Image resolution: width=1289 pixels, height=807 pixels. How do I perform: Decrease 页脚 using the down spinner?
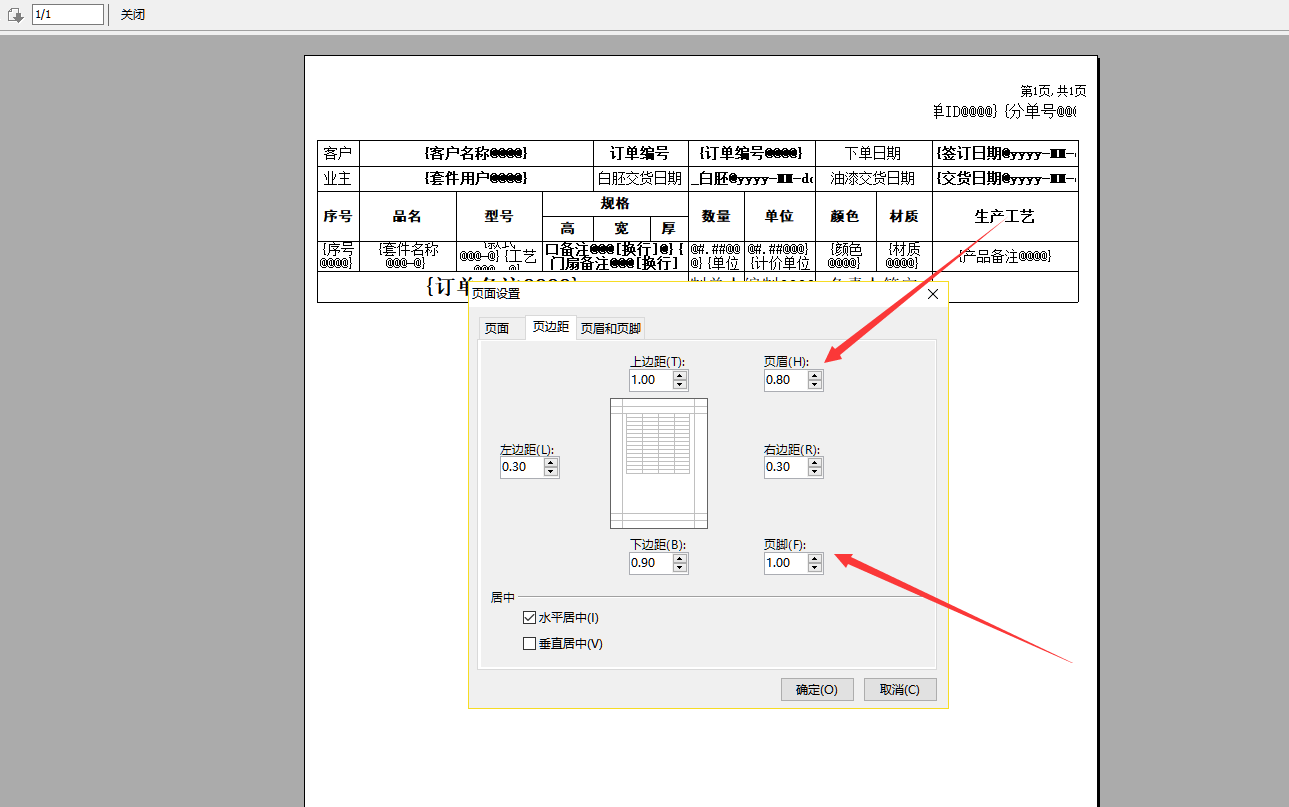[815, 568]
